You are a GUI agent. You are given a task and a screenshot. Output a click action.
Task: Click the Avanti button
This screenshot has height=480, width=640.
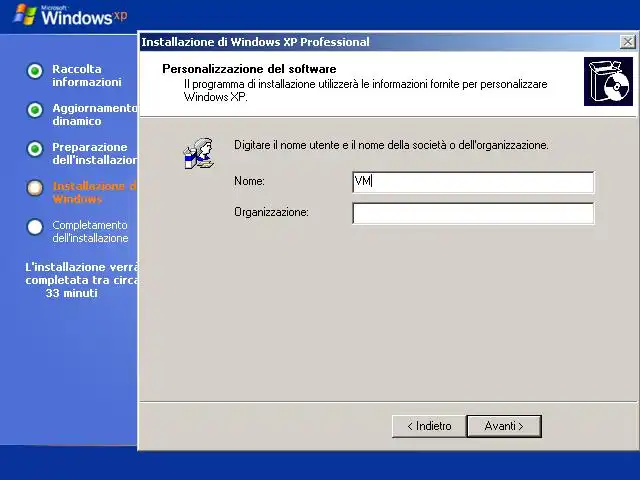(x=504, y=426)
